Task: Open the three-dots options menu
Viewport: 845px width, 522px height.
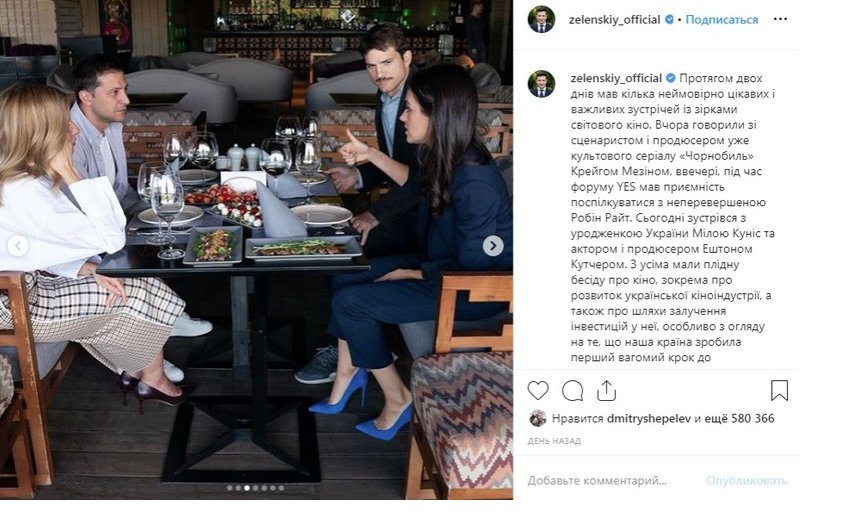Action: click(x=780, y=19)
